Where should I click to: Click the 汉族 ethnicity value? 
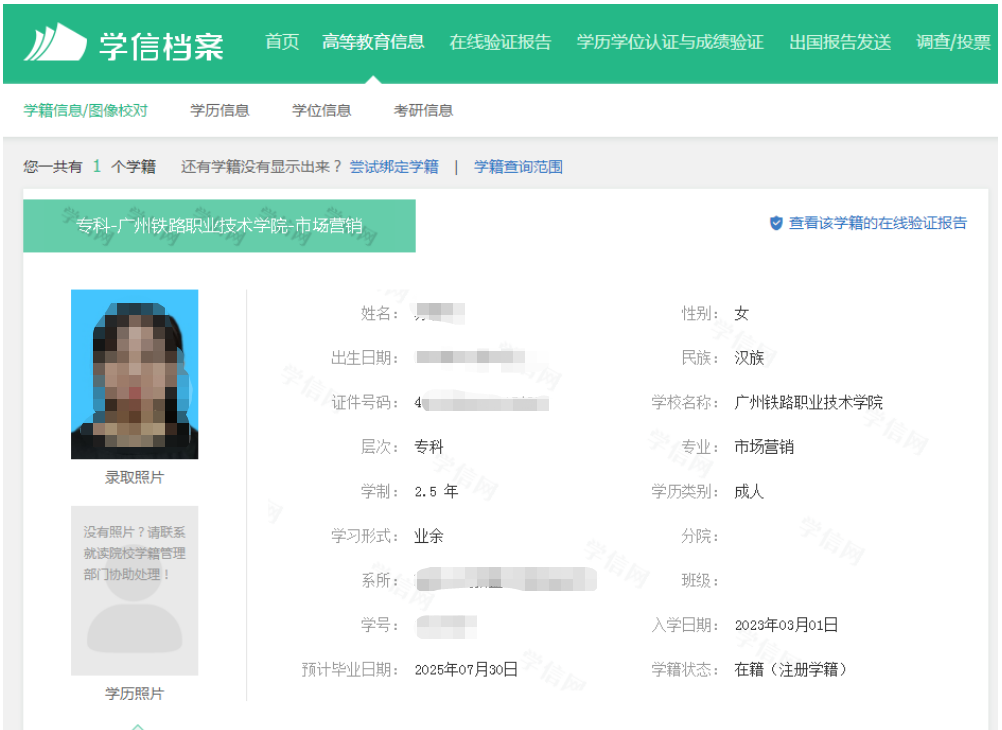click(x=749, y=357)
